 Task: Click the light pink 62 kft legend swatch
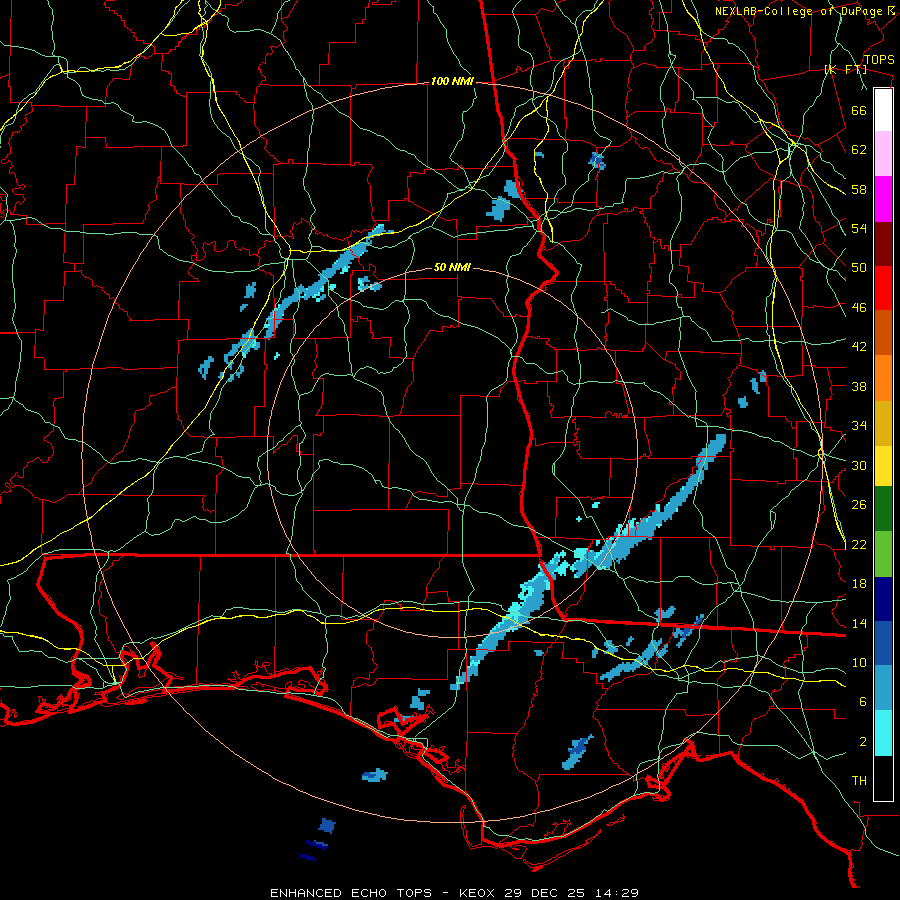[883, 153]
